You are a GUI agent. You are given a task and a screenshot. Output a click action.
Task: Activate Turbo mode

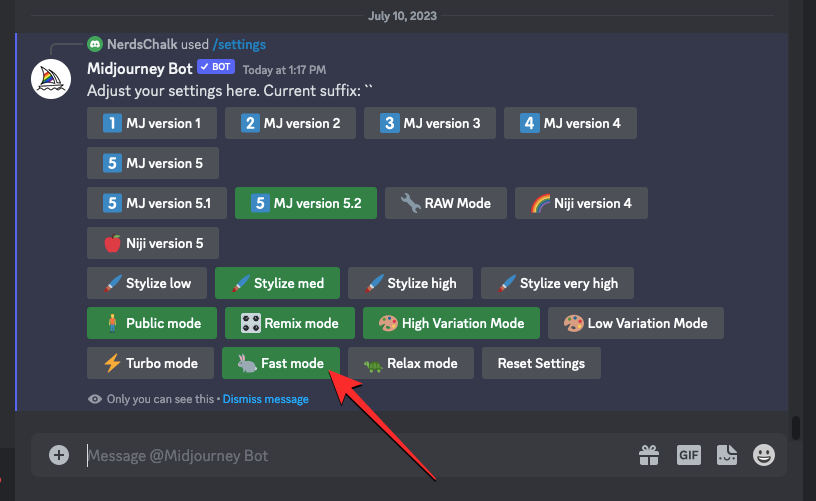150,363
